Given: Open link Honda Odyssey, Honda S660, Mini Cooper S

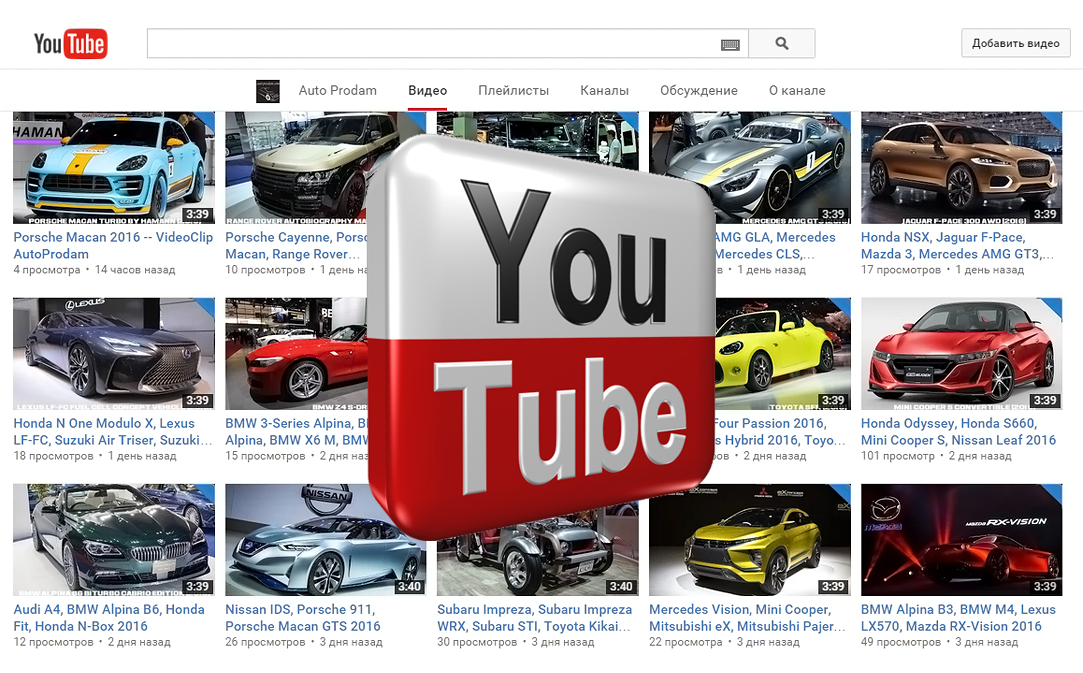Looking at the screenshot, I should point(958,431).
